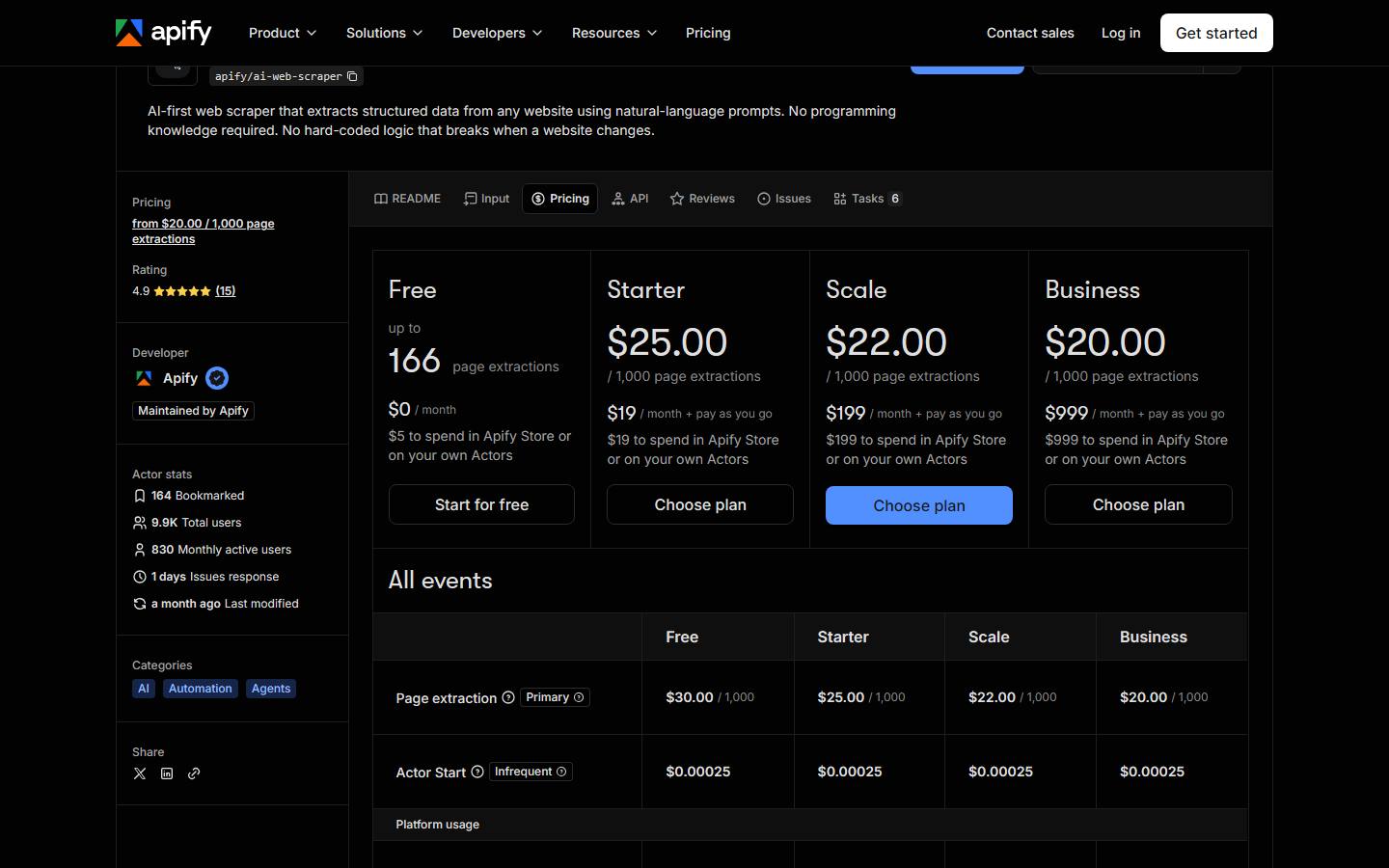This screenshot has height=868, width=1389.
Task: Click the Apify developer name
Action: point(180,378)
